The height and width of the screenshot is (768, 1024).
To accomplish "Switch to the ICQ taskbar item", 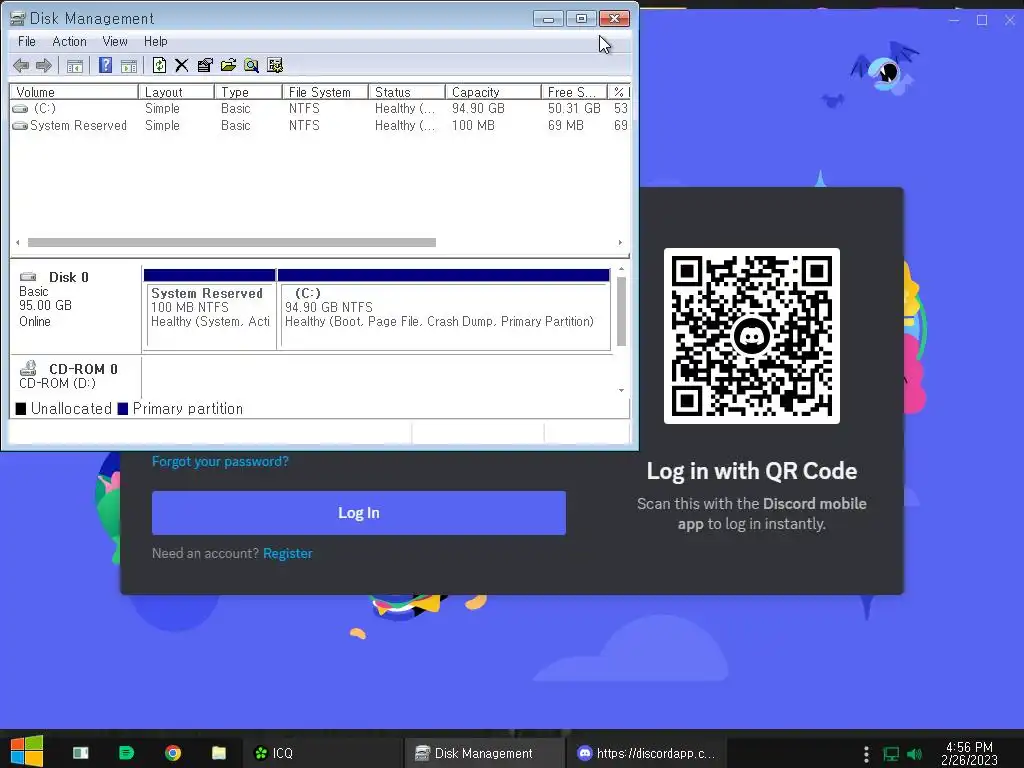I will pos(323,753).
